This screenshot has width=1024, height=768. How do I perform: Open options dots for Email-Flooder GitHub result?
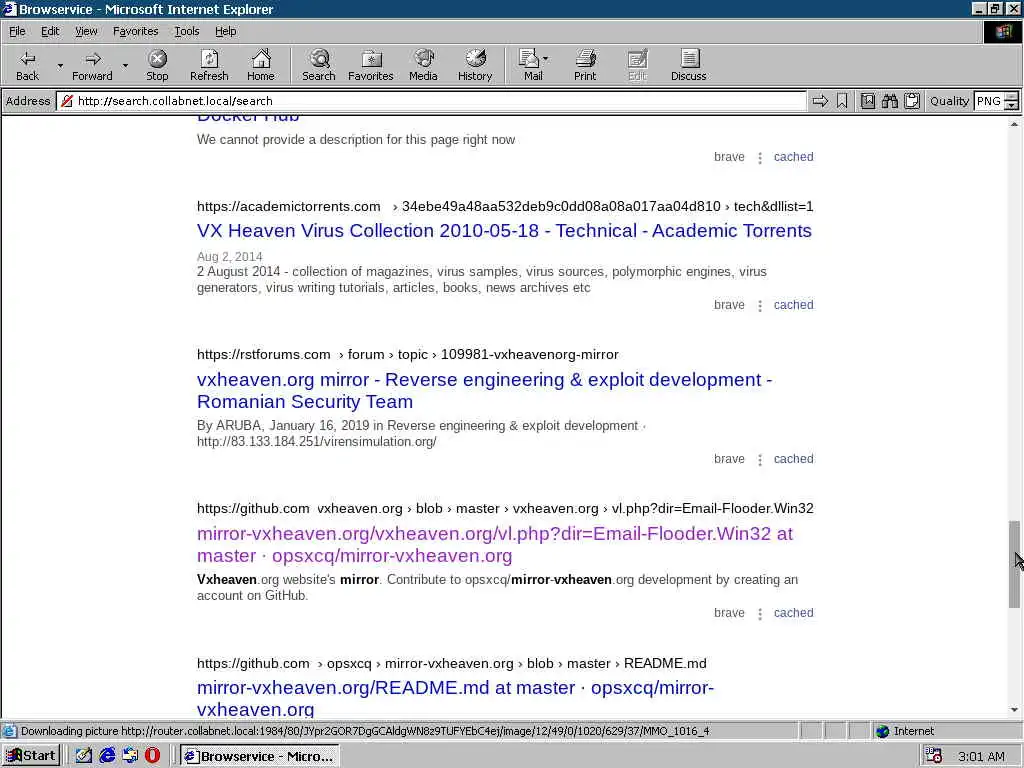760,614
